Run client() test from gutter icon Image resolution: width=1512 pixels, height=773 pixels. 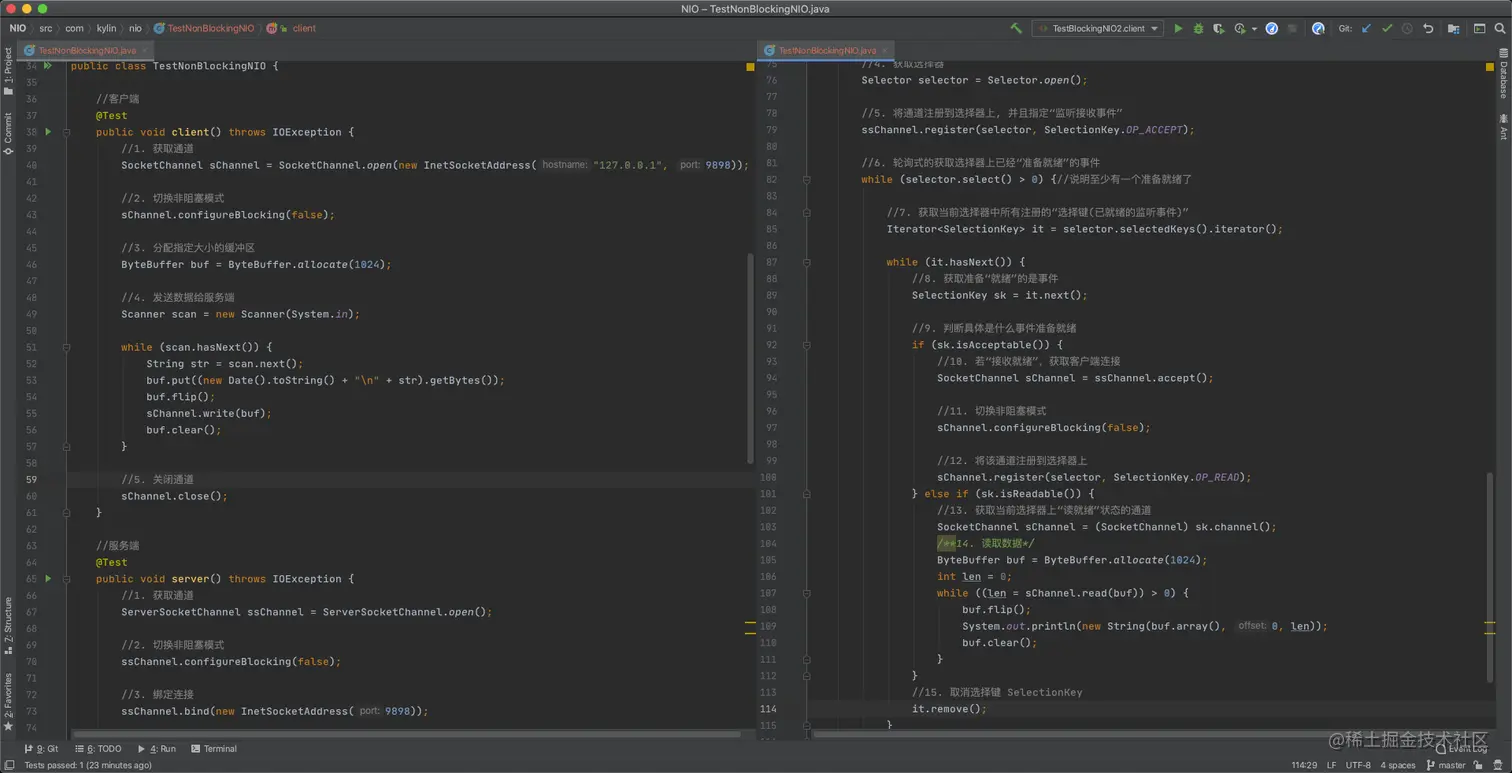[47, 132]
